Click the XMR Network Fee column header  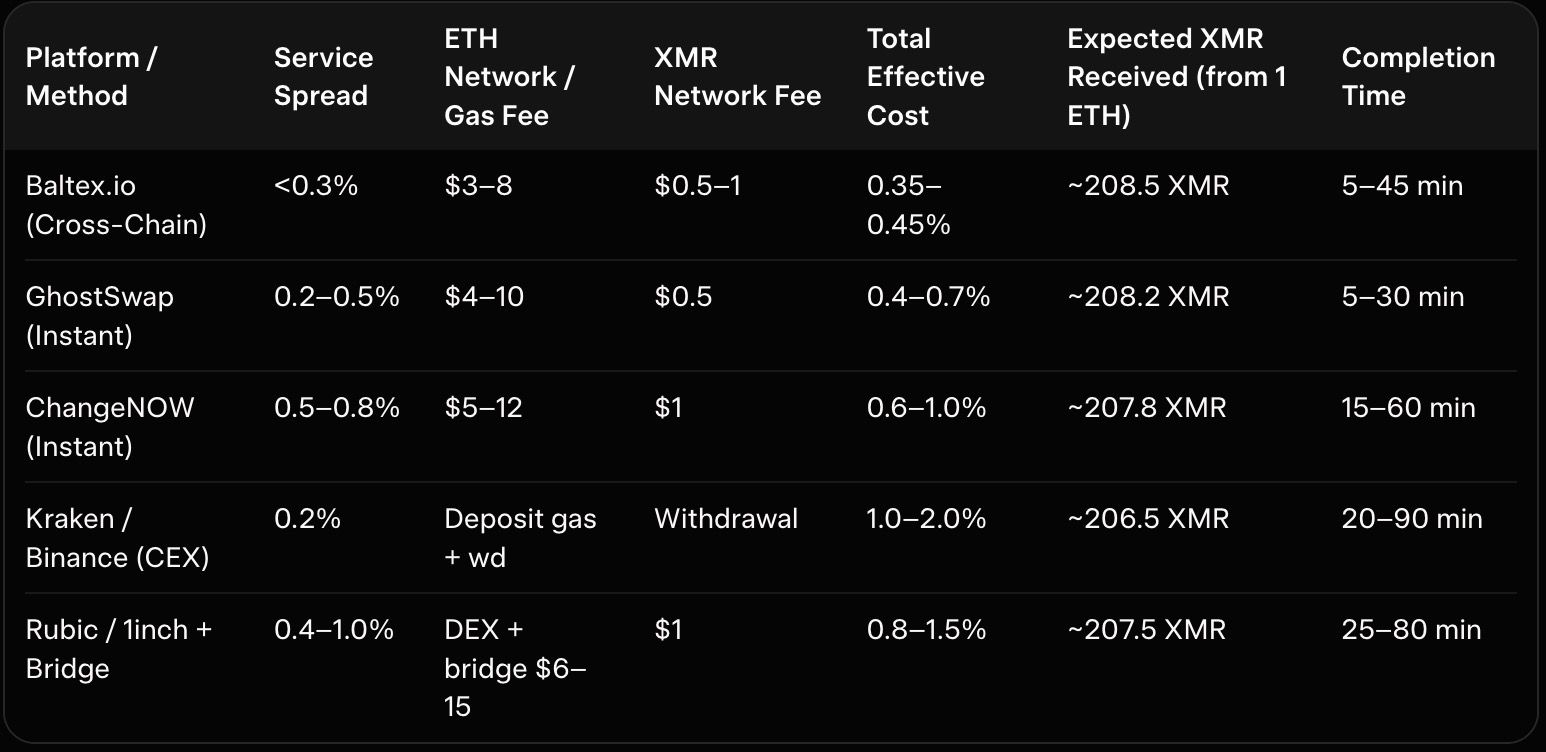[x=737, y=77]
